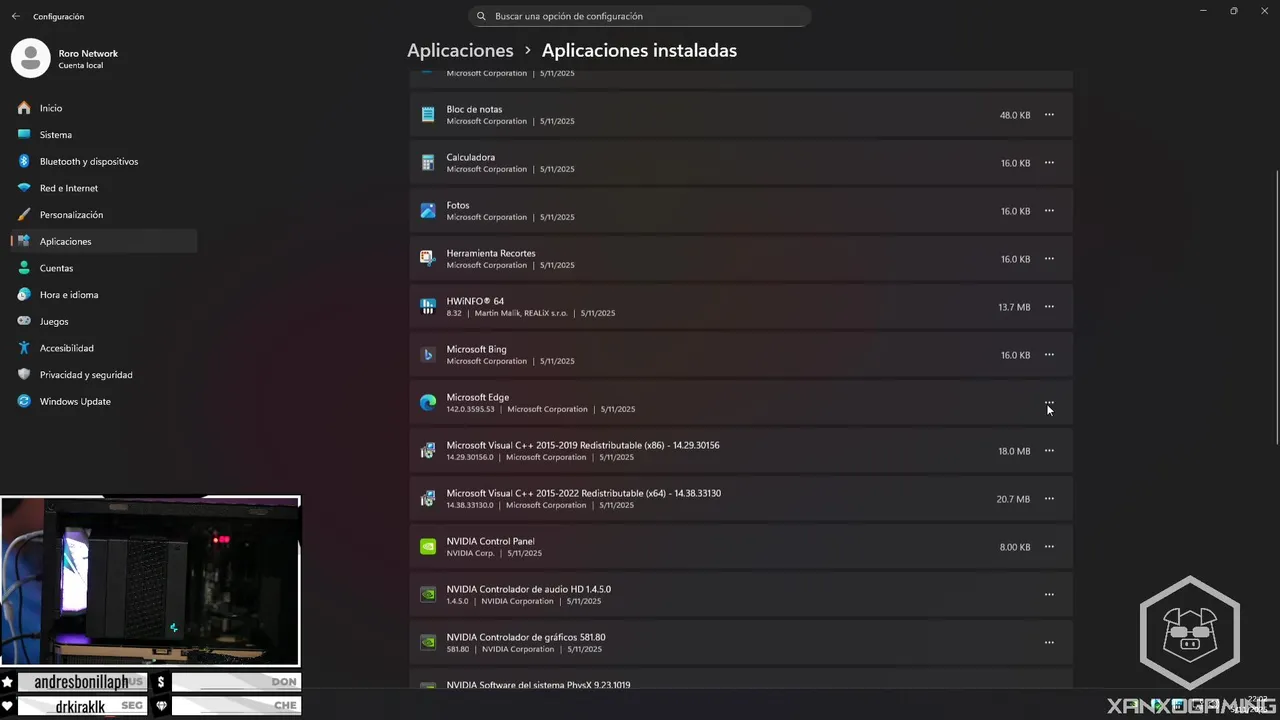The image size is (1280, 720).
Task: Click the Aplicaciones instaladas breadcrumb title
Action: 639,50
